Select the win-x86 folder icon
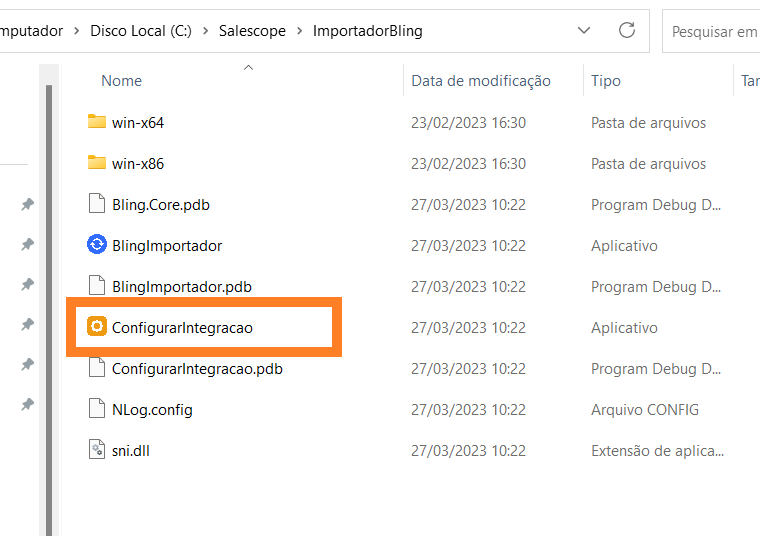The image size is (760, 536). [x=97, y=163]
